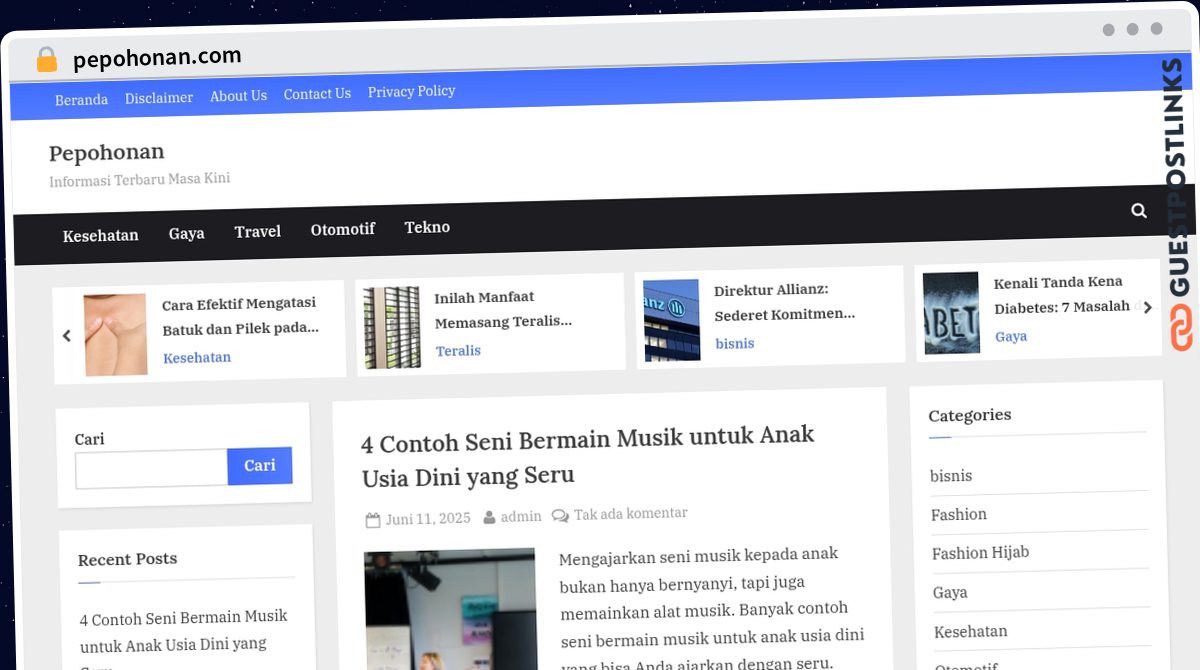Click the Pepohonan site title
The image size is (1200, 670).
pyautogui.click(x=107, y=153)
